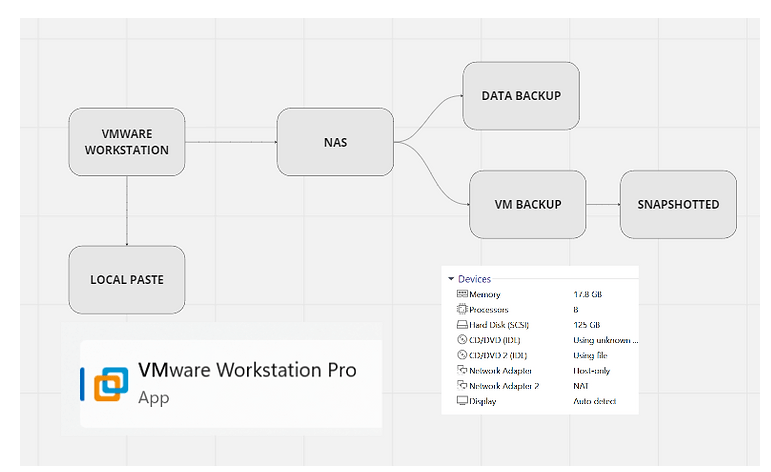Select the Memory device icon
Viewport: 771px width, 472px height.
[x=462, y=294]
